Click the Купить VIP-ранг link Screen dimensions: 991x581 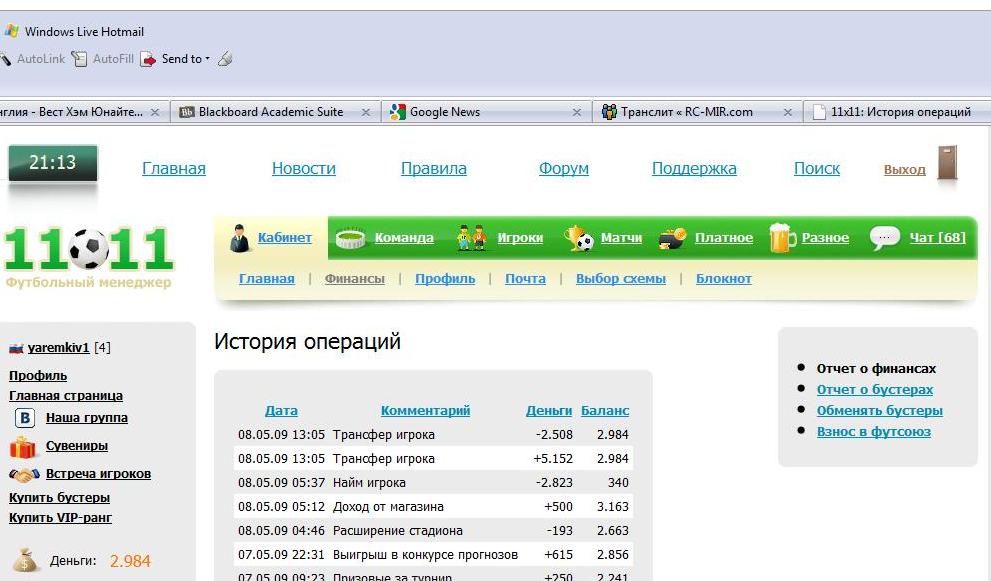pyautogui.click(x=60, y=518)
